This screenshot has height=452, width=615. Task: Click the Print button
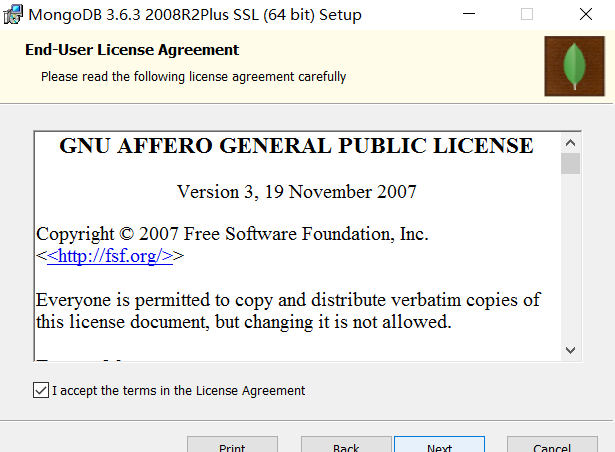pos(232,444)
